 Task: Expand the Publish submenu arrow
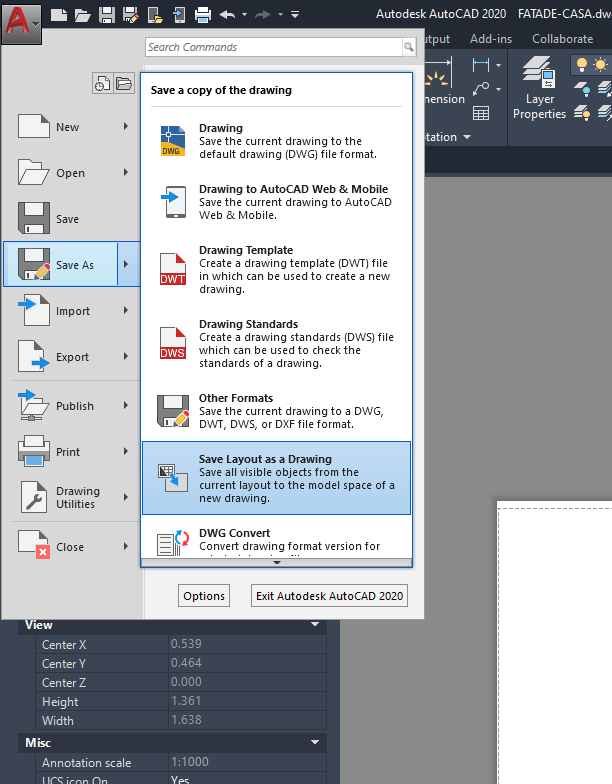click(126, 406)
